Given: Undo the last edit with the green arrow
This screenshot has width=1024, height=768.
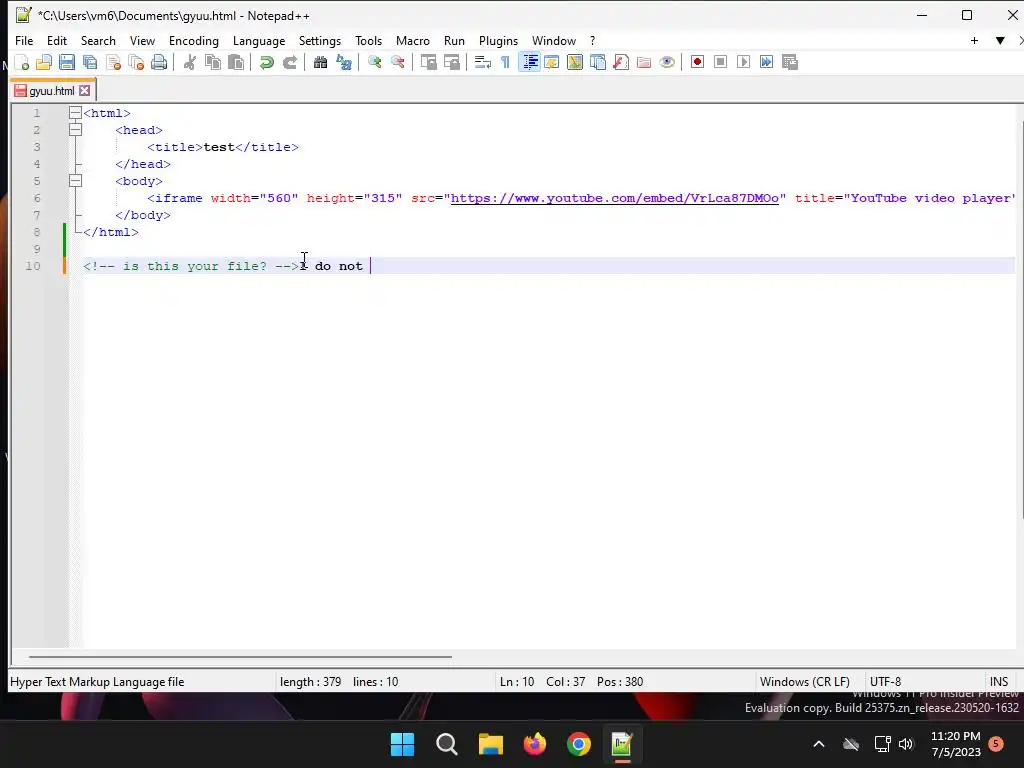Looking at the screenshot, I should [266, 62].
